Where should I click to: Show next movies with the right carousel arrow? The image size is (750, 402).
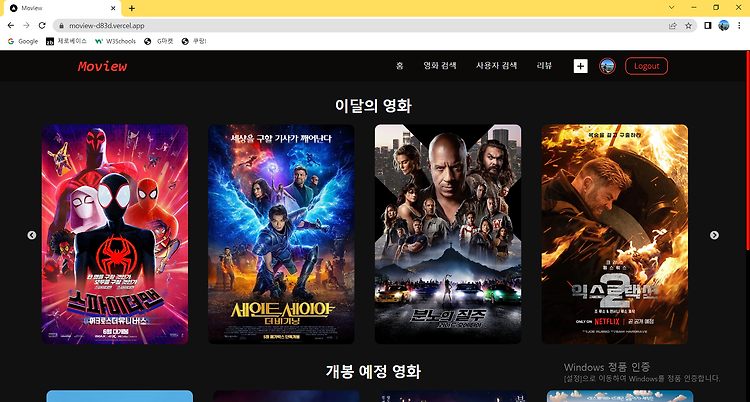(x=714, y=235)
